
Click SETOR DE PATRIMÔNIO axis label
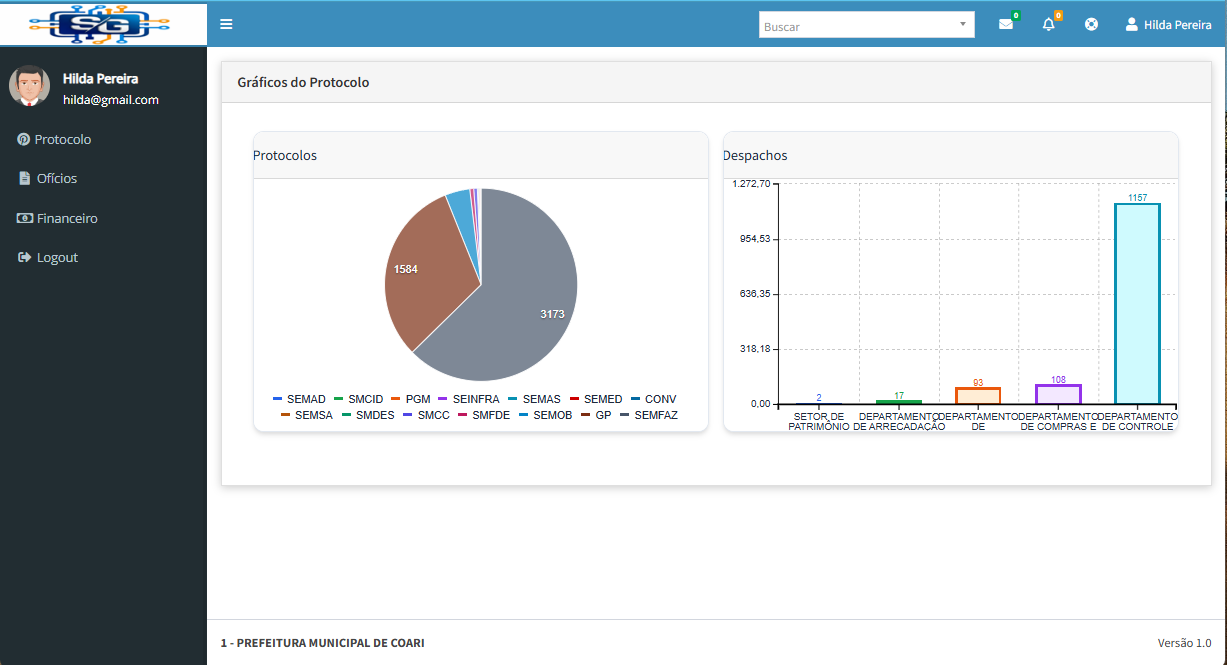click(818, 421)
